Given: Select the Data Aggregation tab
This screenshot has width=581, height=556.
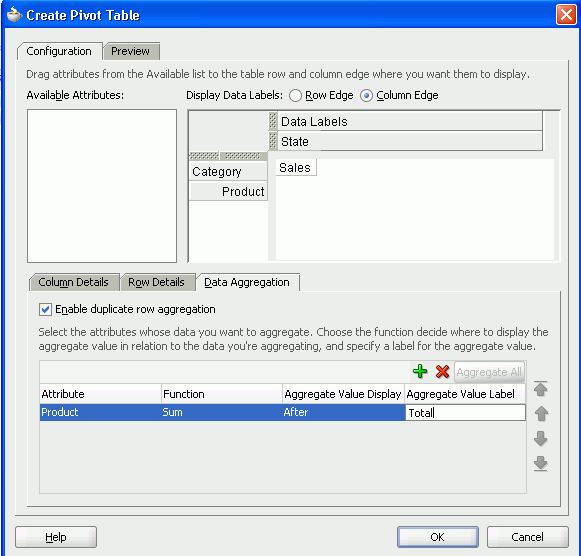Looking at the screenshot, I should [x=247, y=282].
